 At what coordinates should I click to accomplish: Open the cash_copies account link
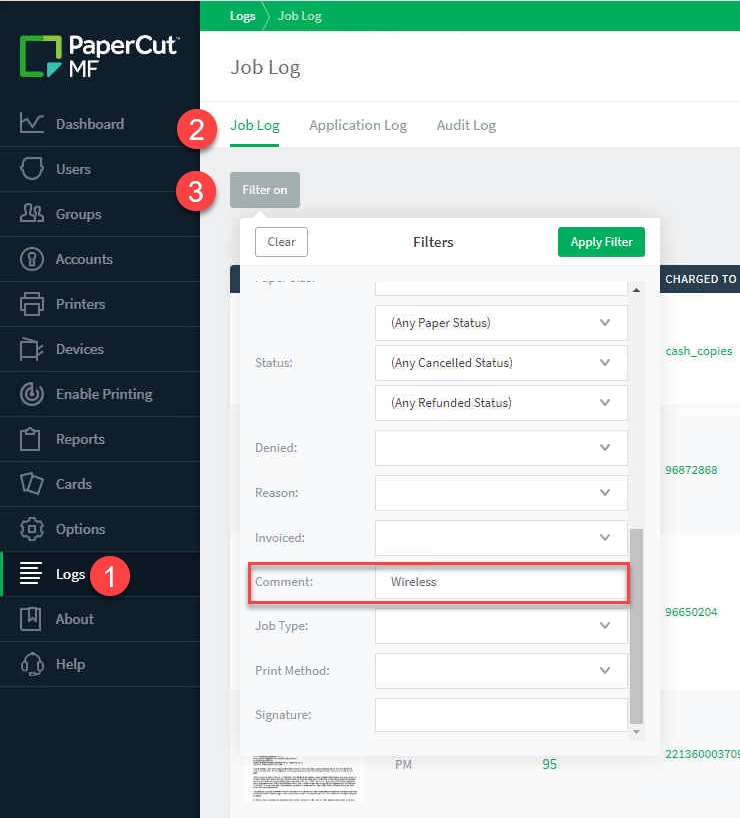(699, 351)
